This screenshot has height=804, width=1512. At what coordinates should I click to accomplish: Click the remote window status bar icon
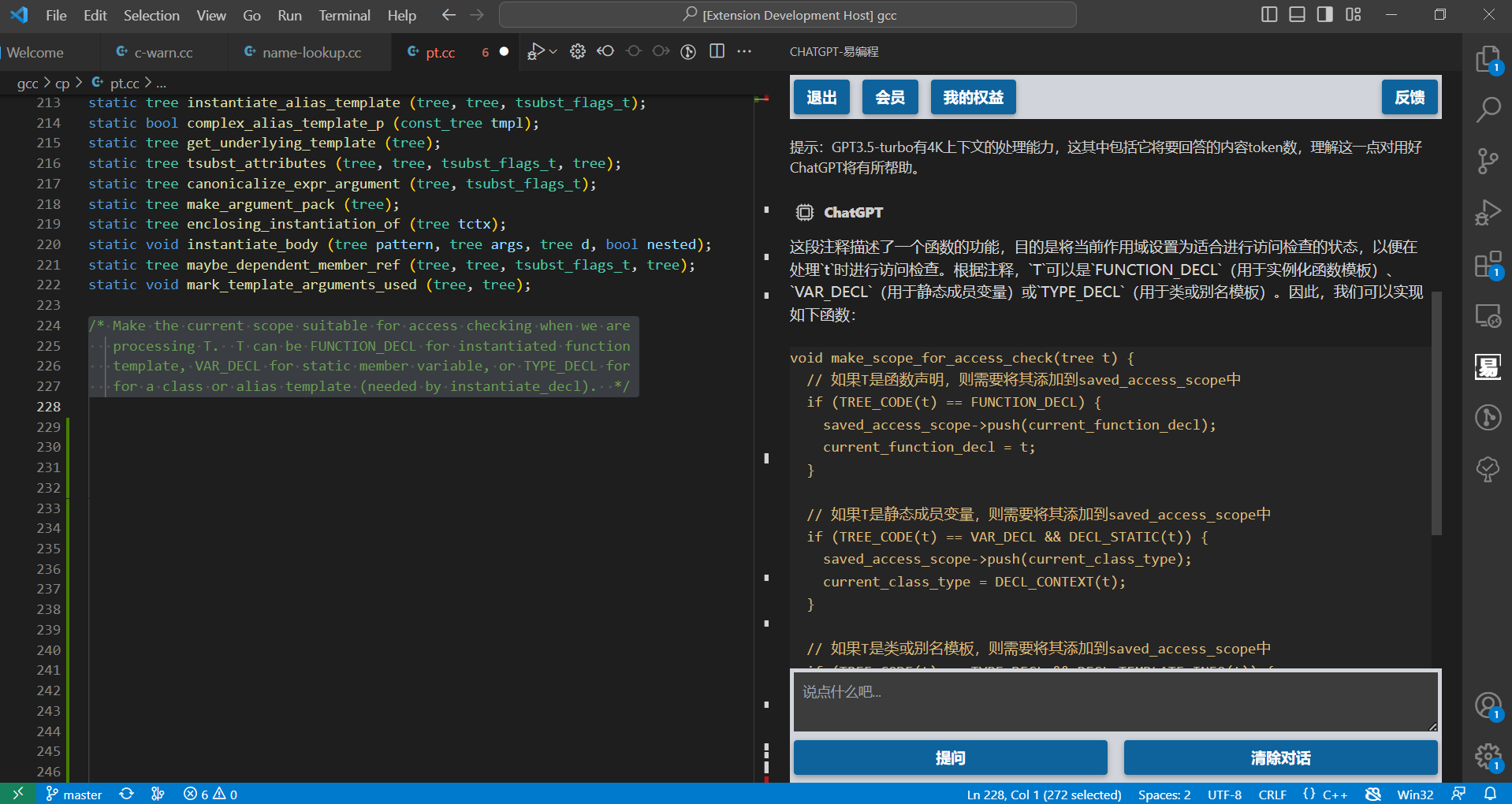coord(17,794)
